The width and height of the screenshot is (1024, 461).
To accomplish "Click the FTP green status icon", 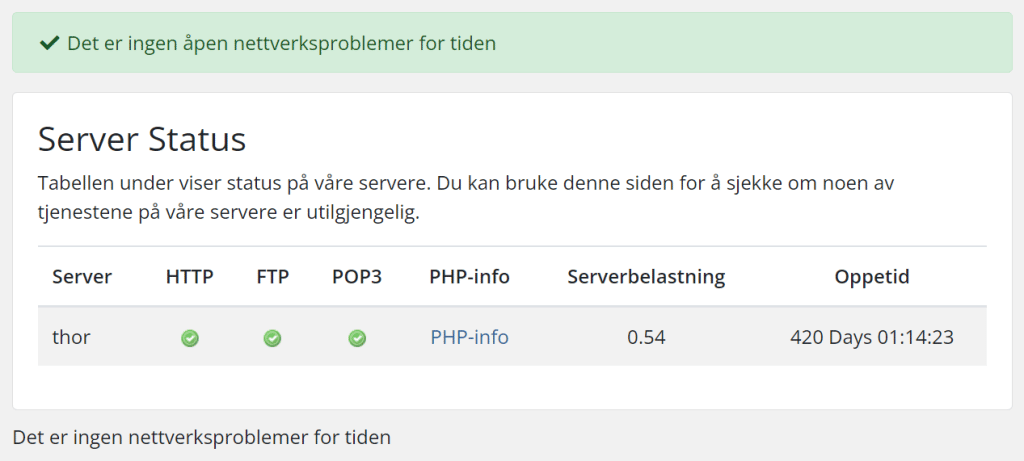I will 272,338.
